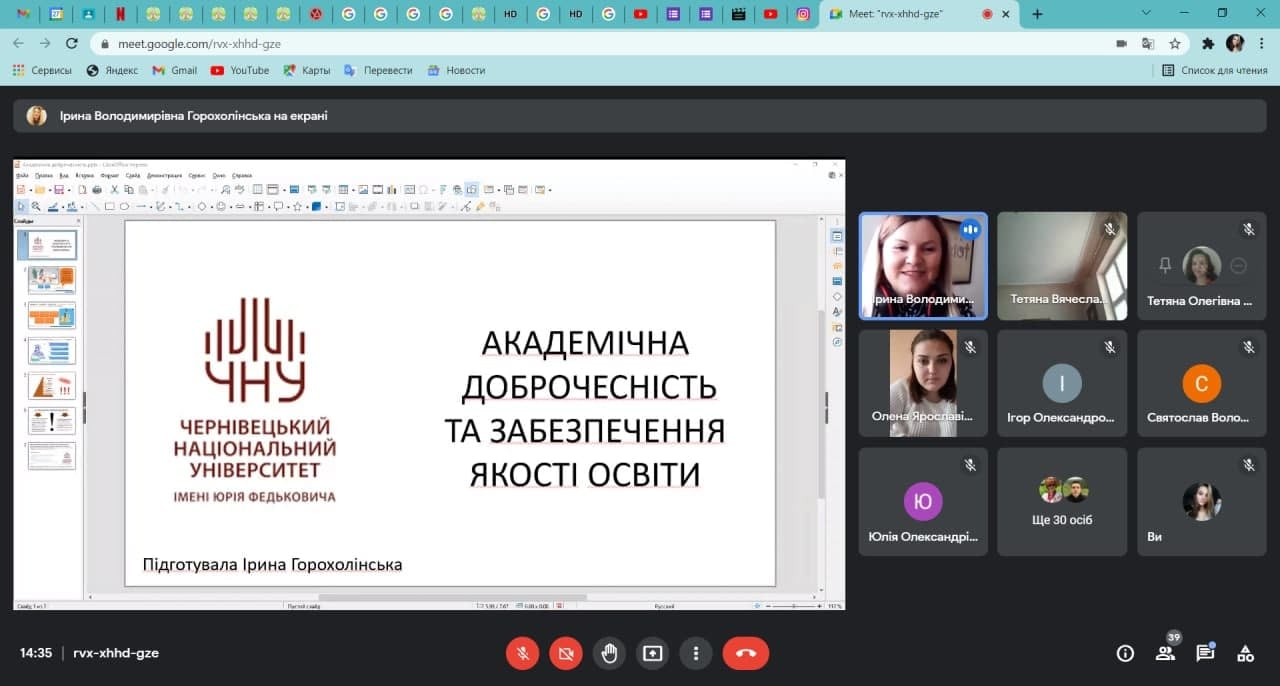Select slide 3 thumbnail in shared Impress panel
The height and width of the screenshot is (686, 1280).
pos(52,315)
